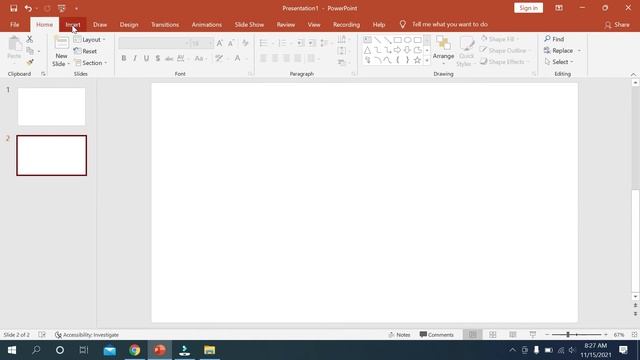Open the Animations tab

pos(207,24)
